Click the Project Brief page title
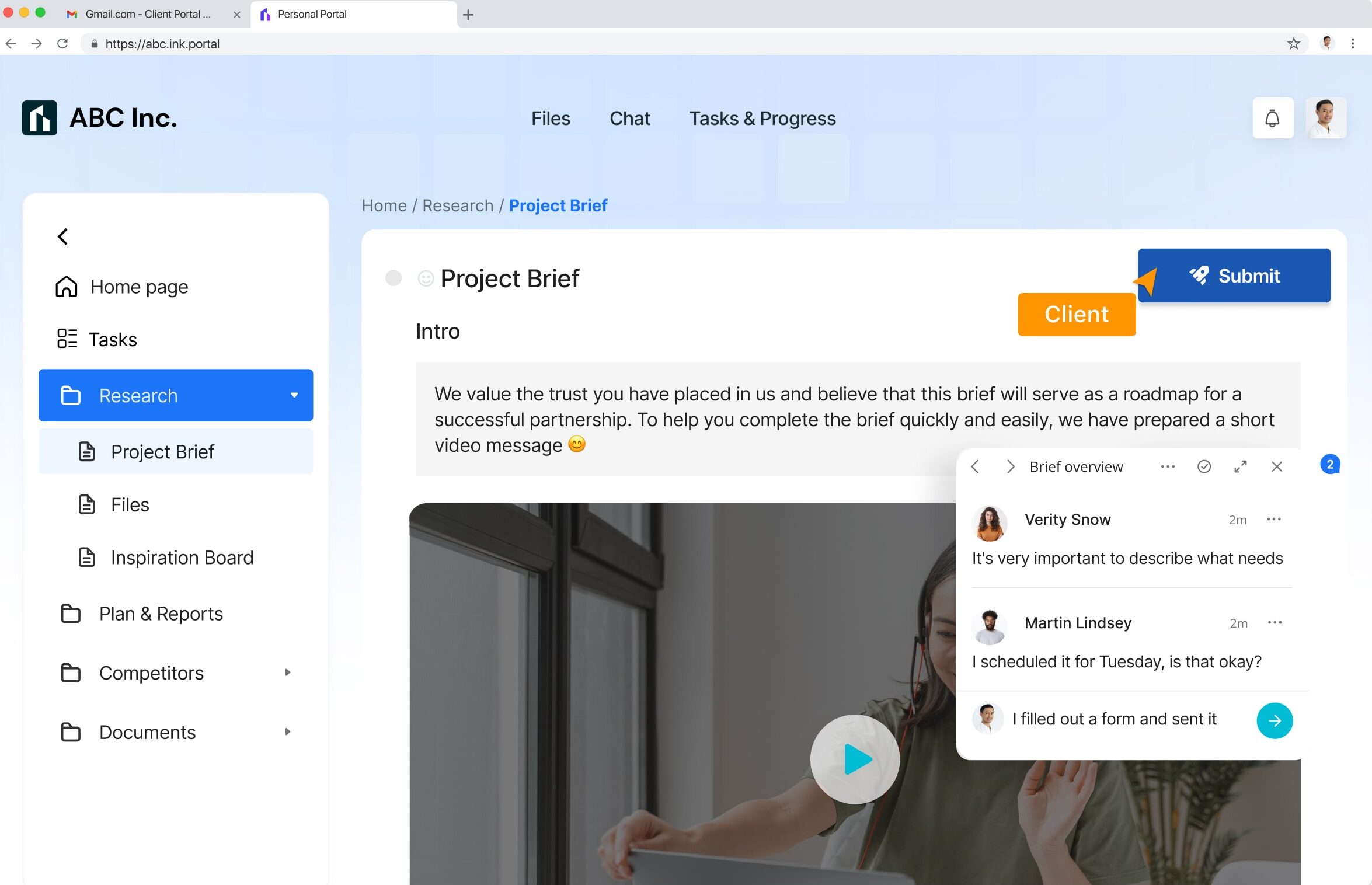1372x885 pixels. click(510, 278)
